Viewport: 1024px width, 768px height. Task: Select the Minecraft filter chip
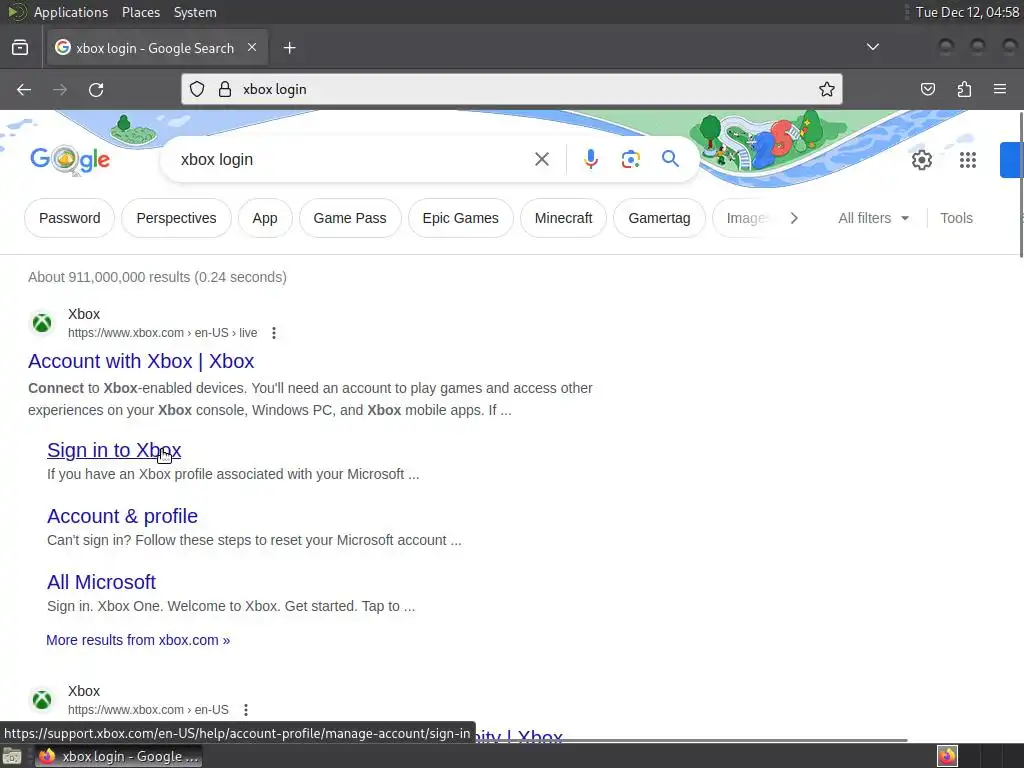tap(564, 218)
